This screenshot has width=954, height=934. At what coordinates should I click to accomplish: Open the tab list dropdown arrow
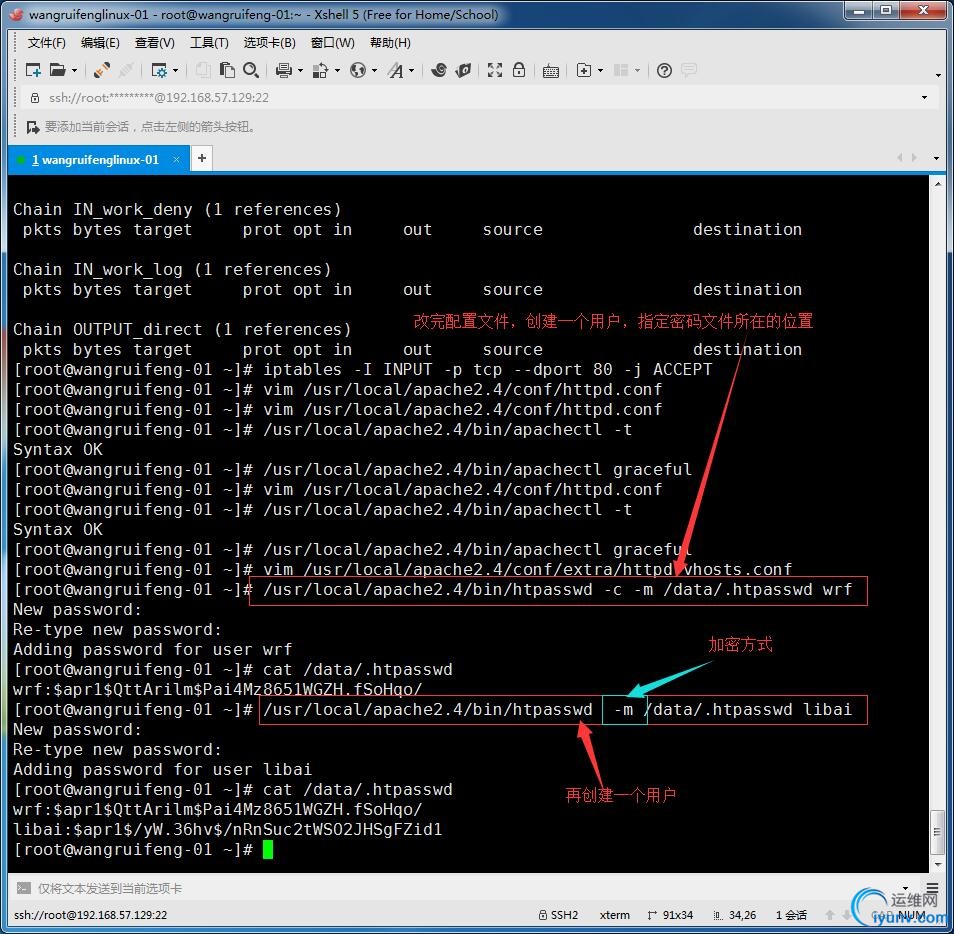tap(936, 158)
